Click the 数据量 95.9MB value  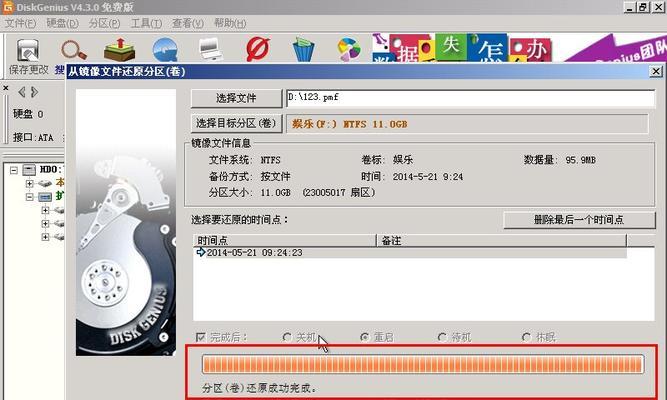(x=581, y=160)
